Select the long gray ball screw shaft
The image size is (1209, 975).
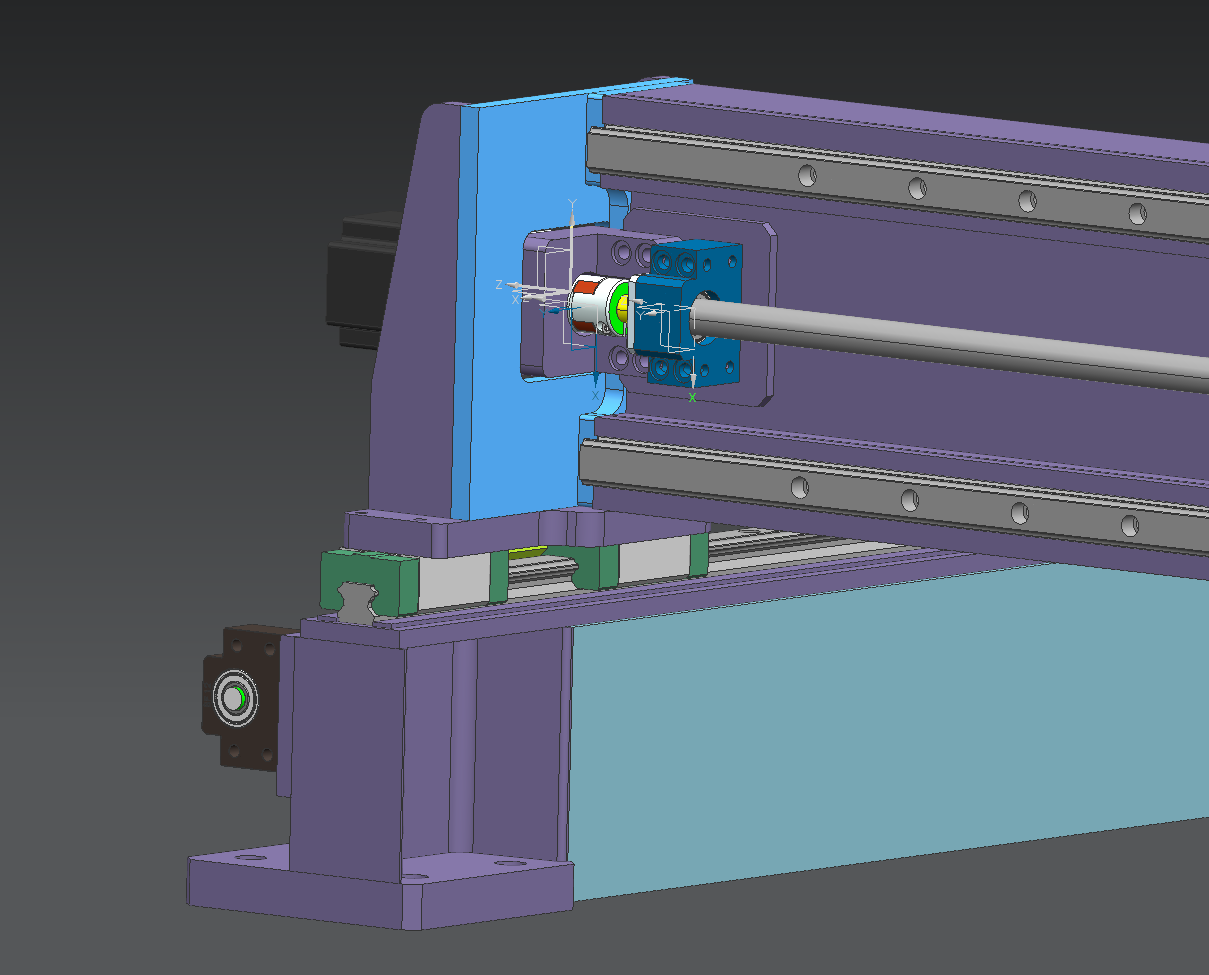(x=950, y=340)
